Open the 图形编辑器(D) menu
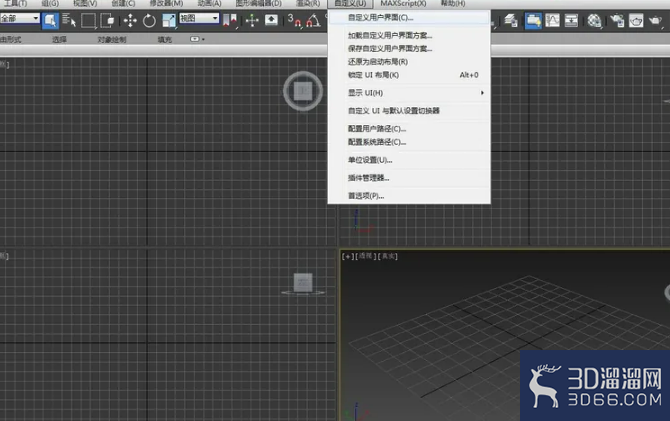670x421 pixels. (x=259, y=3)
